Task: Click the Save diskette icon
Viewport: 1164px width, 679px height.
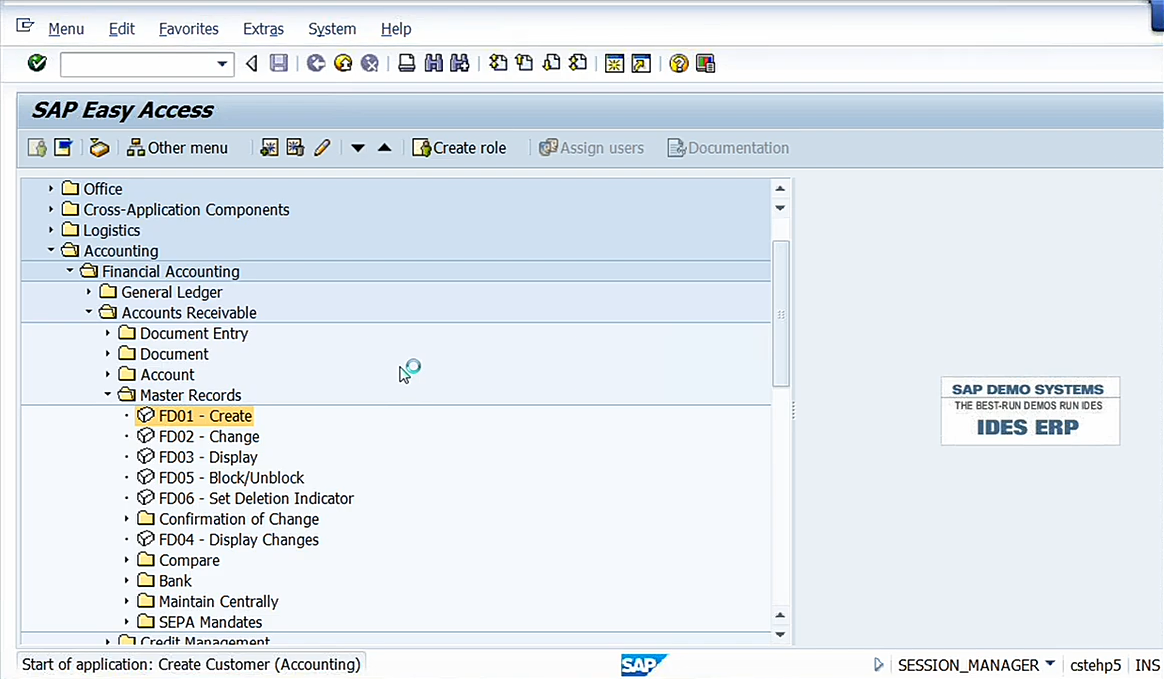Action: tap(278, 63)
